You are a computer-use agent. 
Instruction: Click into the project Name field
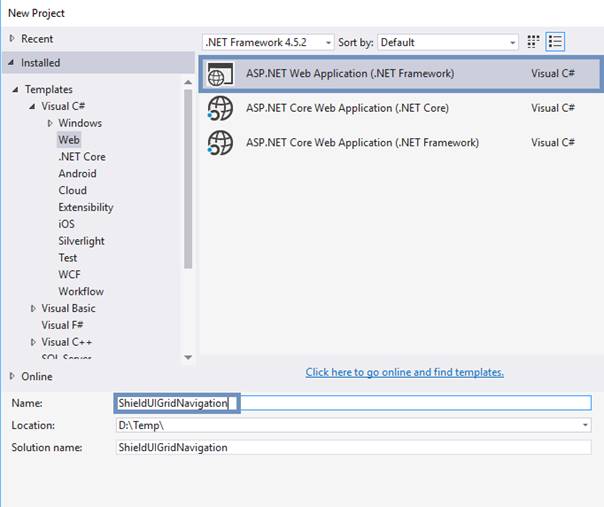[x=352, y=403]
